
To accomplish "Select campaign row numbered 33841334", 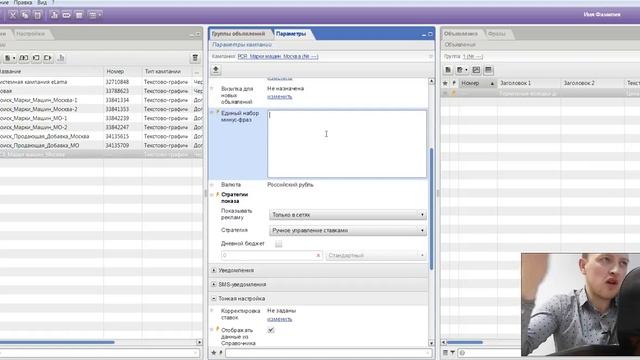I will (101, 100).
